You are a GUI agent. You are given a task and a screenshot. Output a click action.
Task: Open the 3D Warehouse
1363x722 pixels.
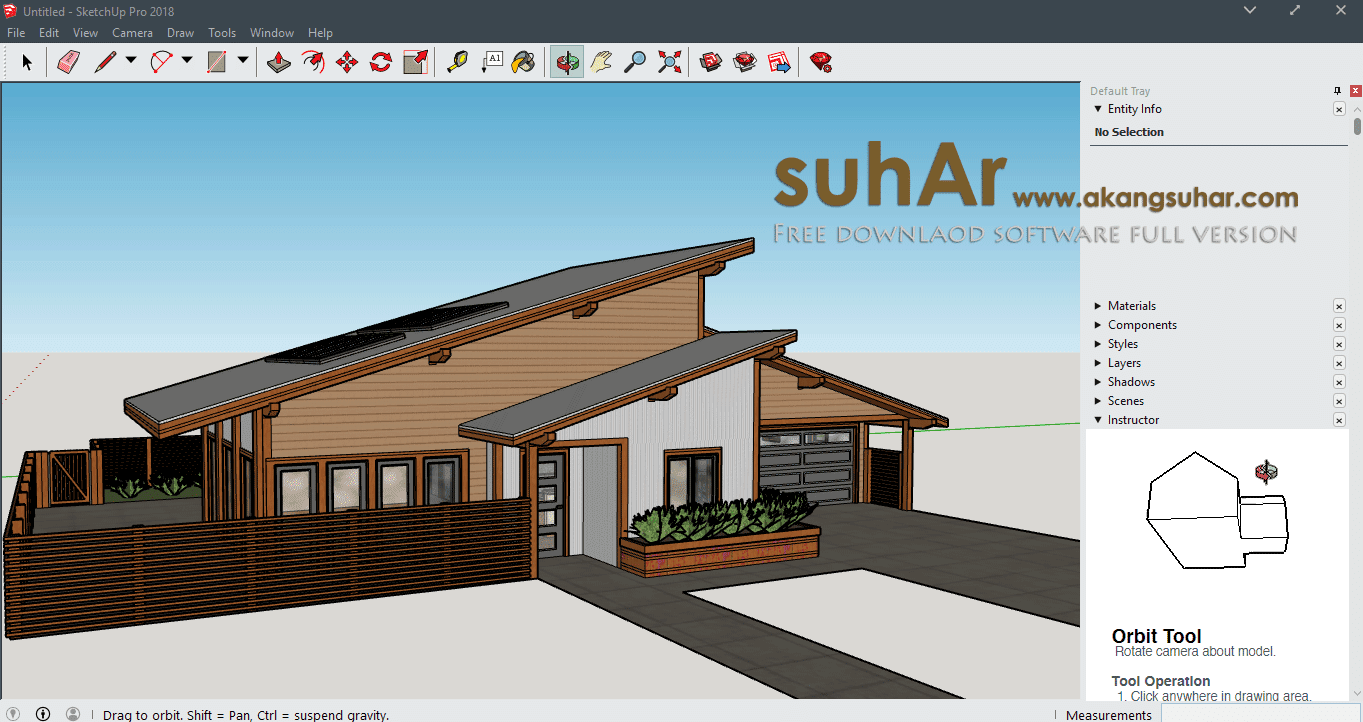click(x=711, y=62)
